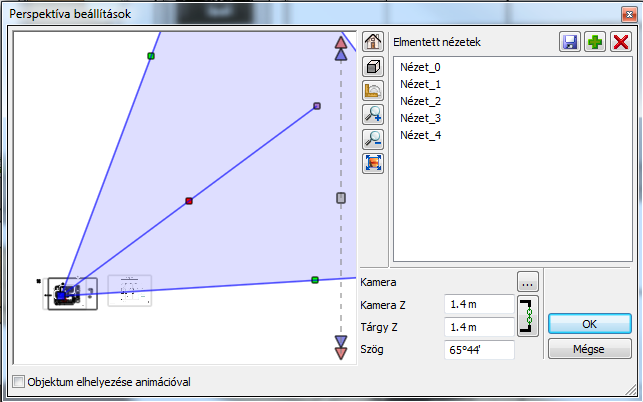Zoom out of the plan preview
Viewport: 643px width, 402px height.
tap(373, 138)
